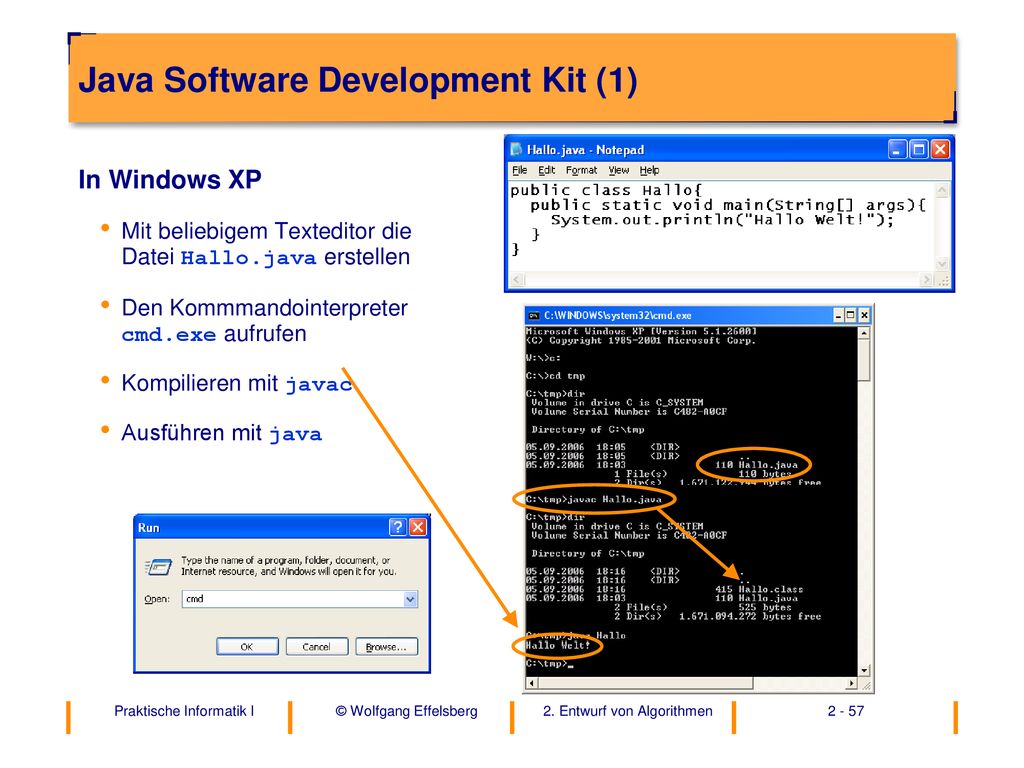Screen dimensions: 1024x768
Task: Click the 'Hallo Welt!' output line
Action: [x=558, y=645]
